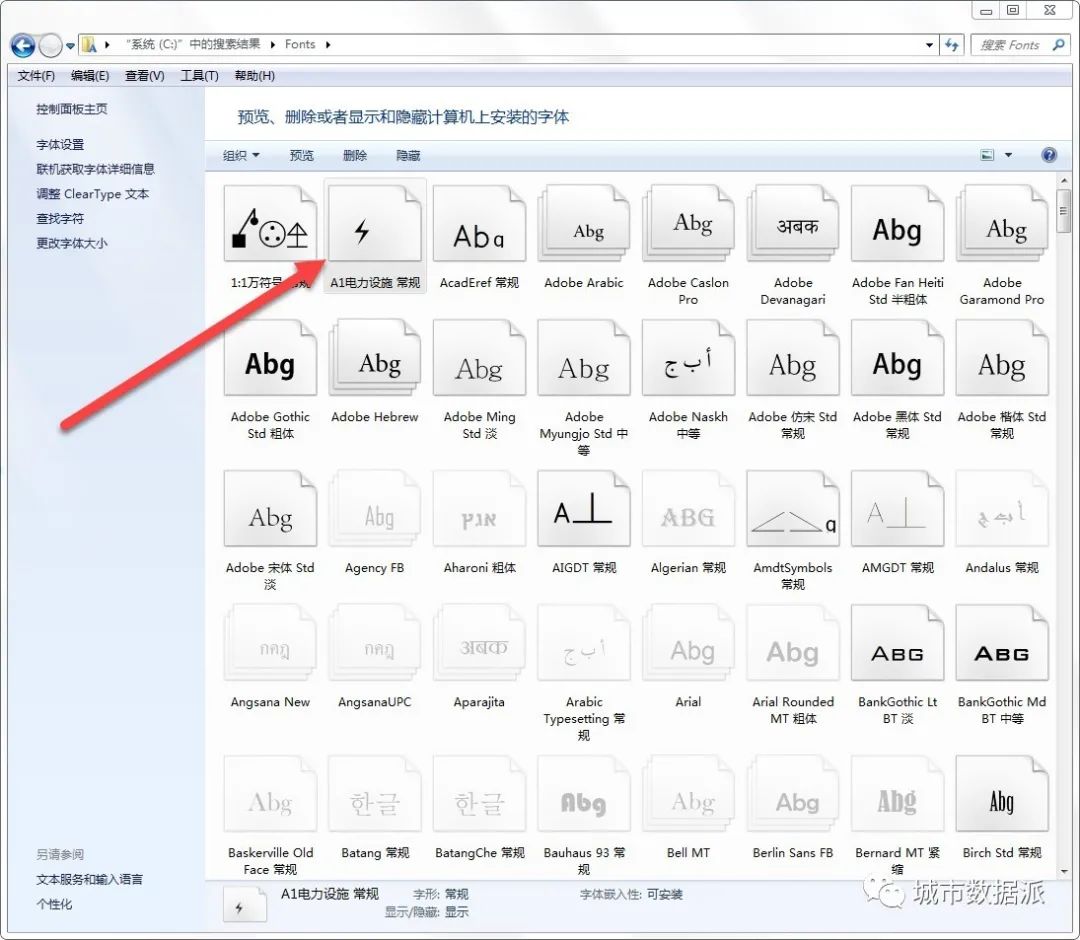1080x940 pixels.
Task: Open the 工具(T) menu
Action: point(199,76)
